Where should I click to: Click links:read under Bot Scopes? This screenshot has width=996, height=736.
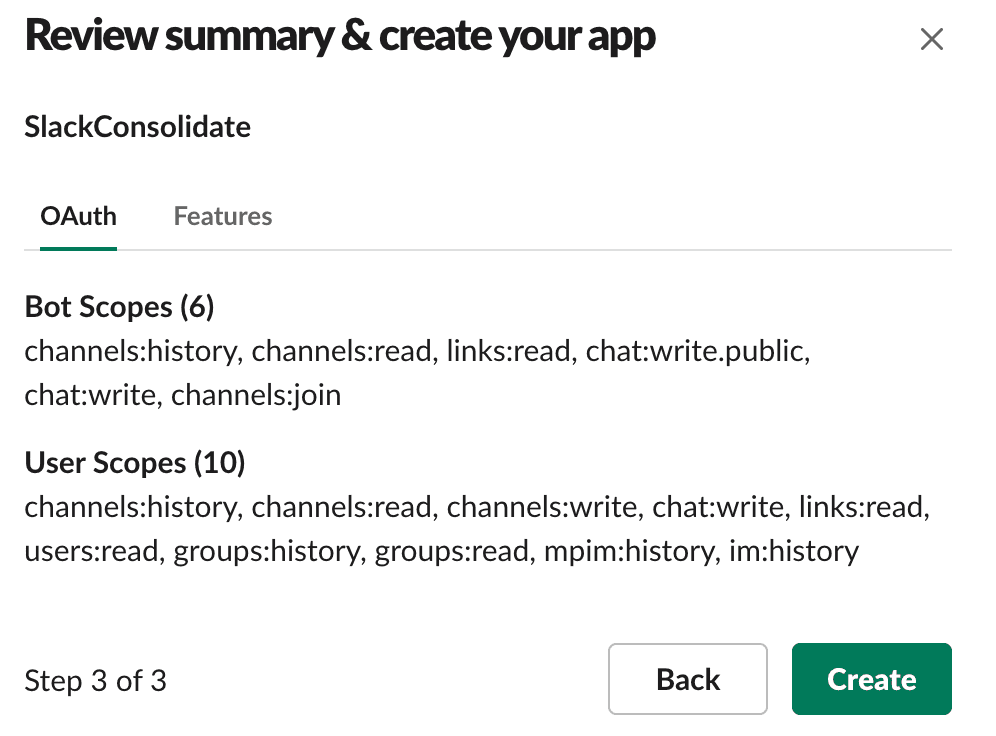click(x=509, y=351)
